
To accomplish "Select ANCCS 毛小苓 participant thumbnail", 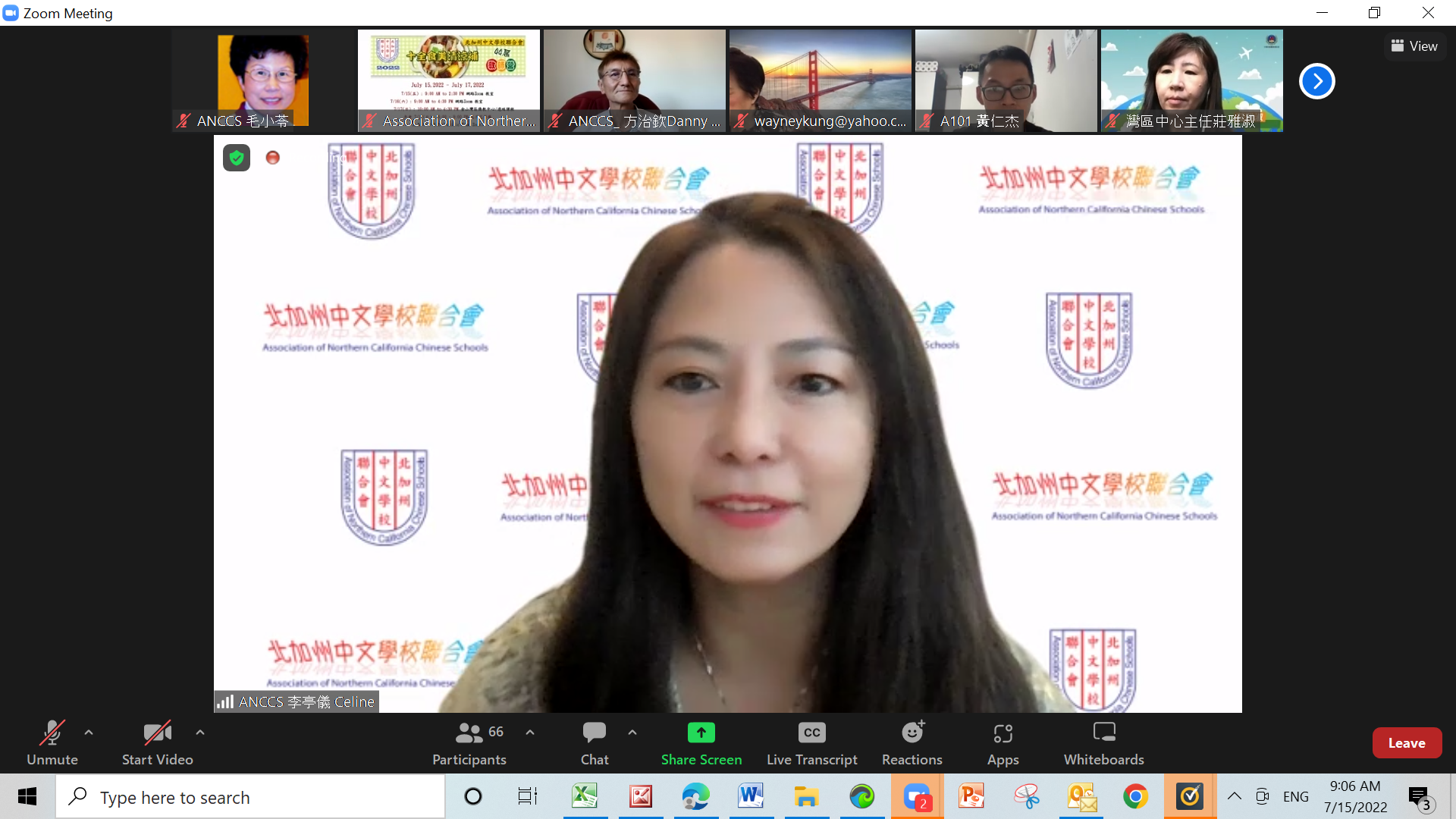I will pos(263,80).
